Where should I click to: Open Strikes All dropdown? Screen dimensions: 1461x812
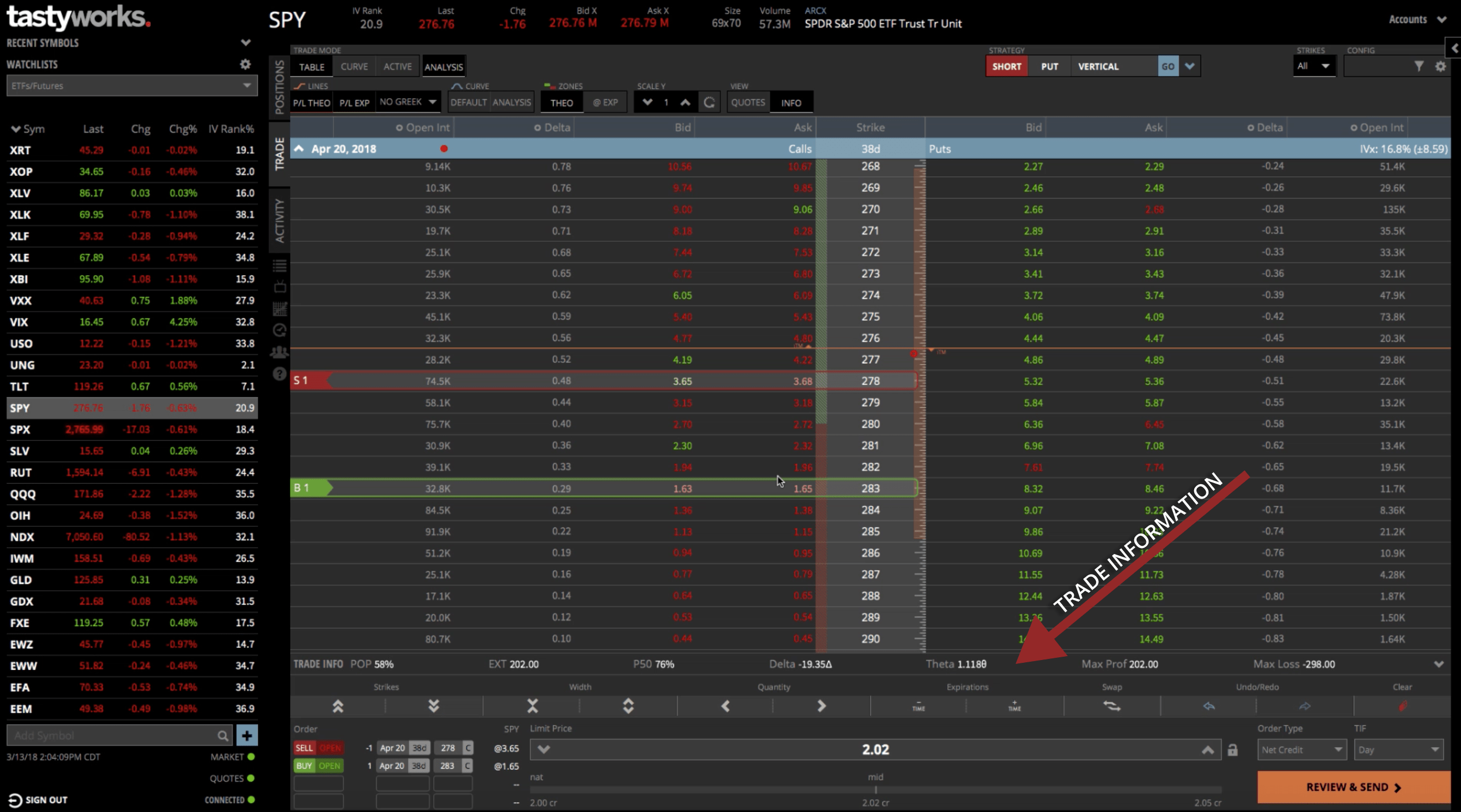(x=1313, y=66)
